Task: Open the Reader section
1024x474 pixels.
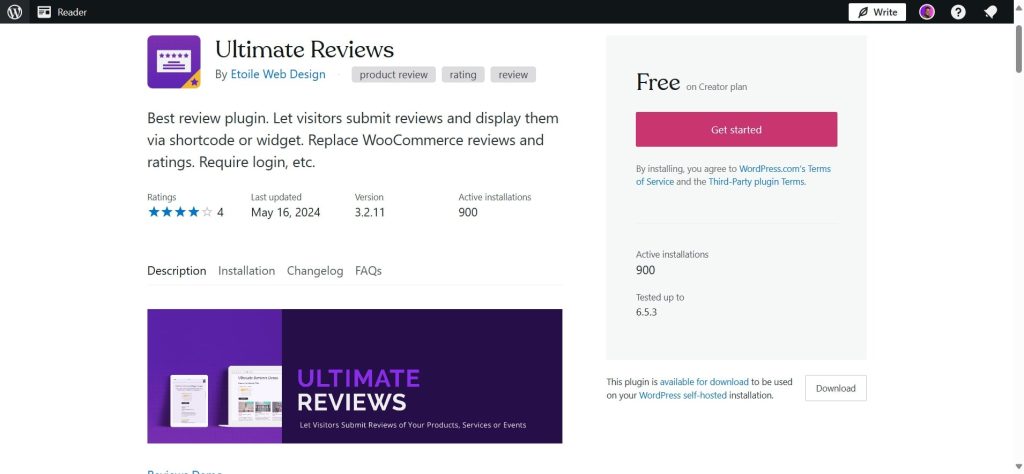Action: coord(62,12)
